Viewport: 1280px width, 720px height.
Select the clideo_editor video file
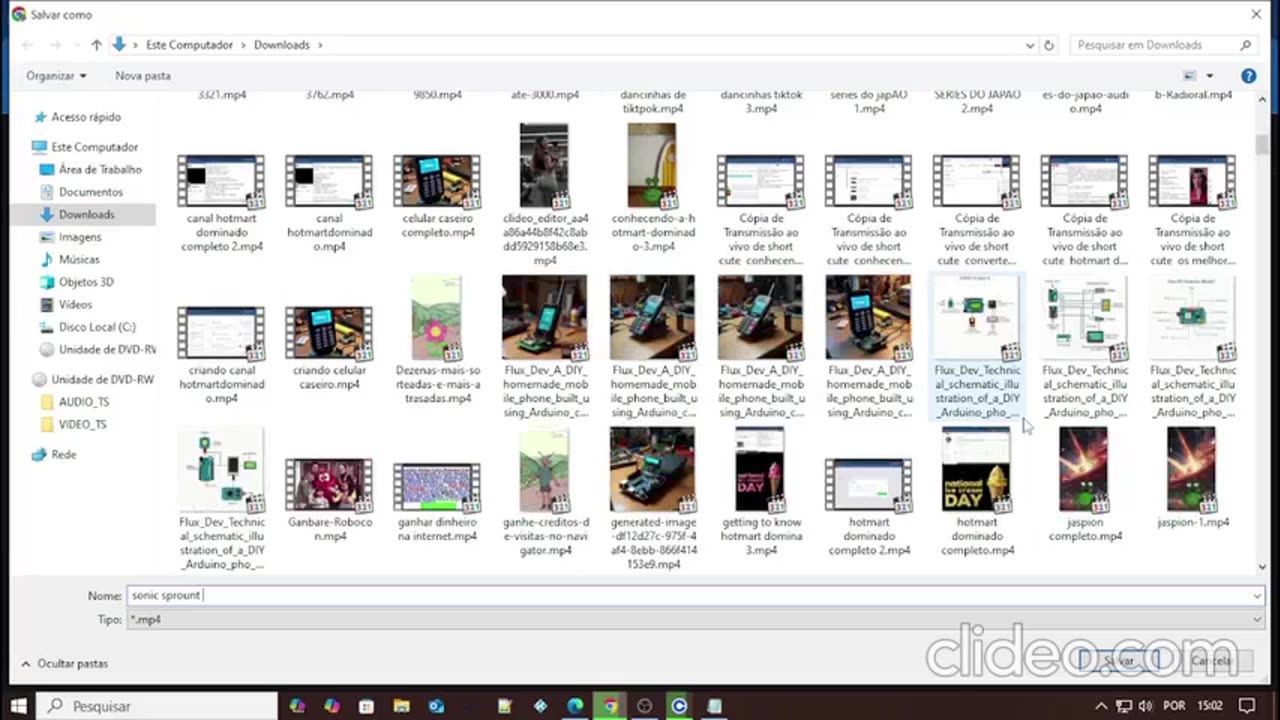[x=544, y=195]
